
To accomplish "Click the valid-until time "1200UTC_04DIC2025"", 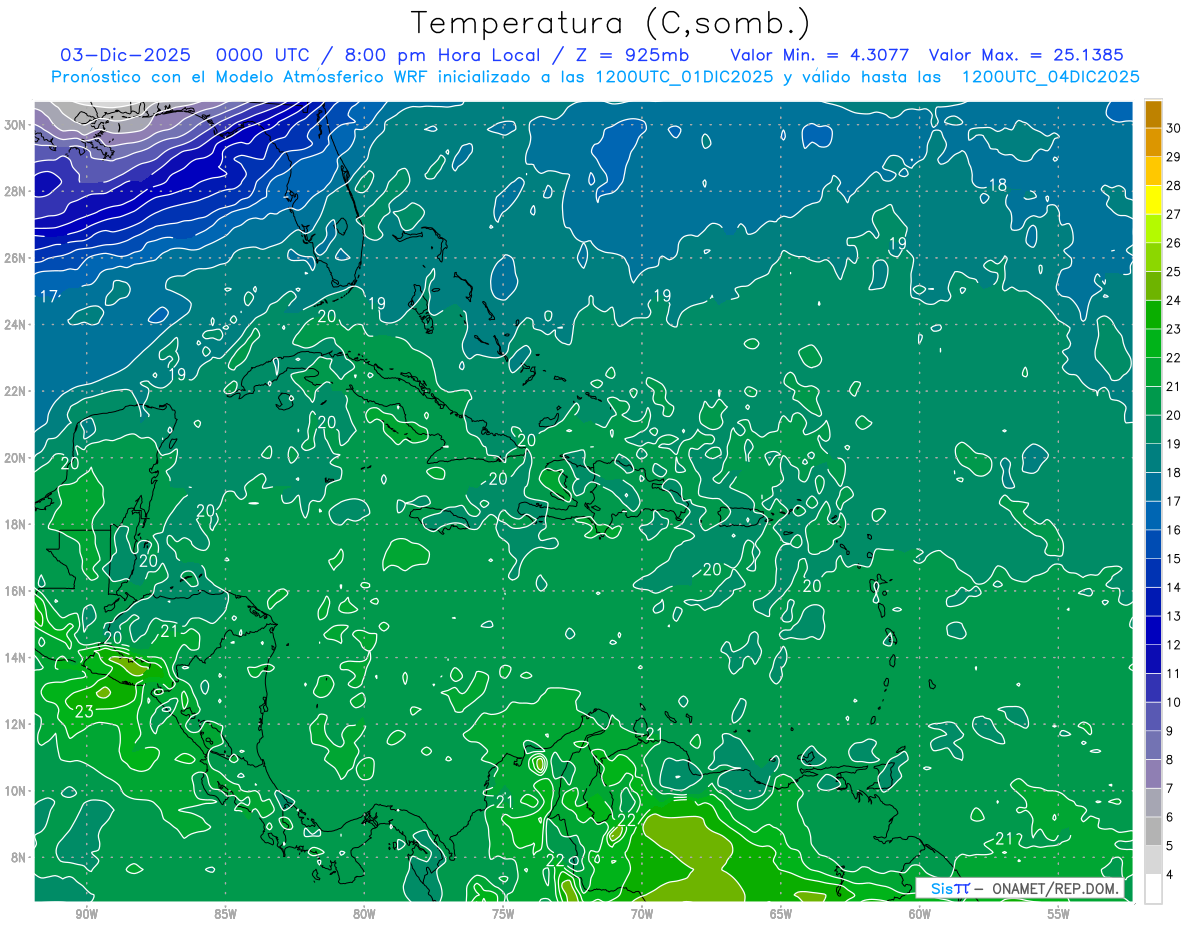I will tap(1050, 77).
